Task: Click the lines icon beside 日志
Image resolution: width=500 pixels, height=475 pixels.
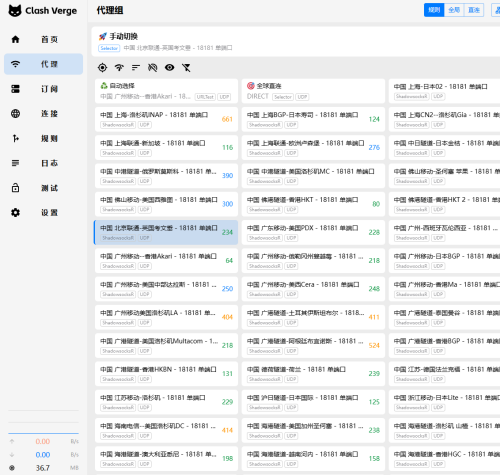Action: (15, 163)
